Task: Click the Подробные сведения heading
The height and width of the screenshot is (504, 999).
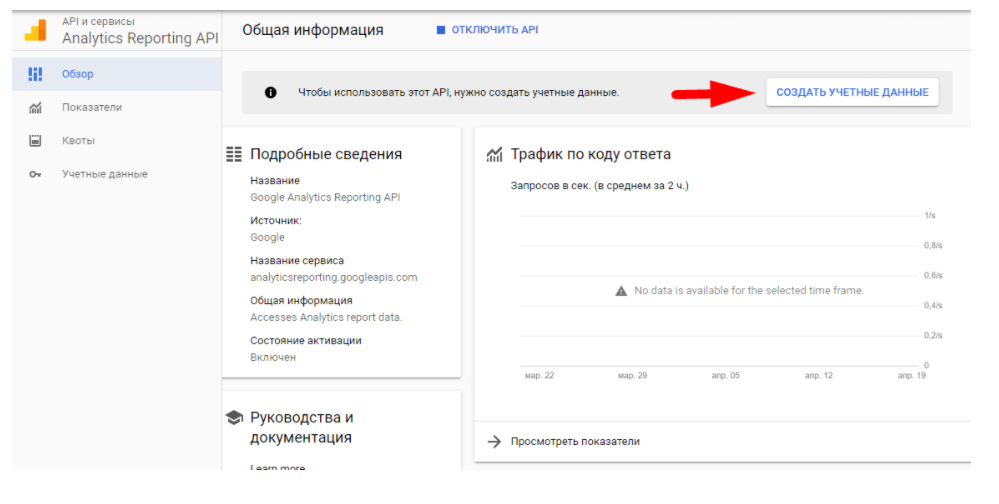Action: 326,154
